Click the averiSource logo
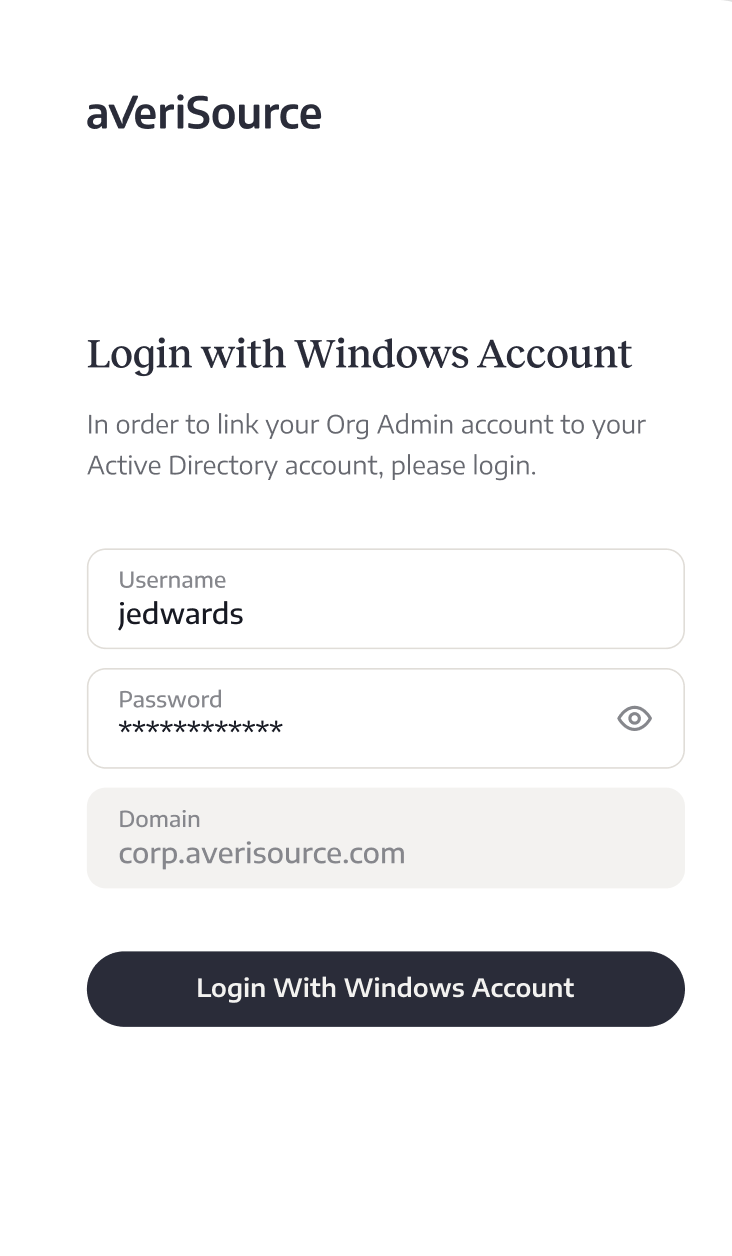The height and width of the screenshot is (1256, 732). 204,113
